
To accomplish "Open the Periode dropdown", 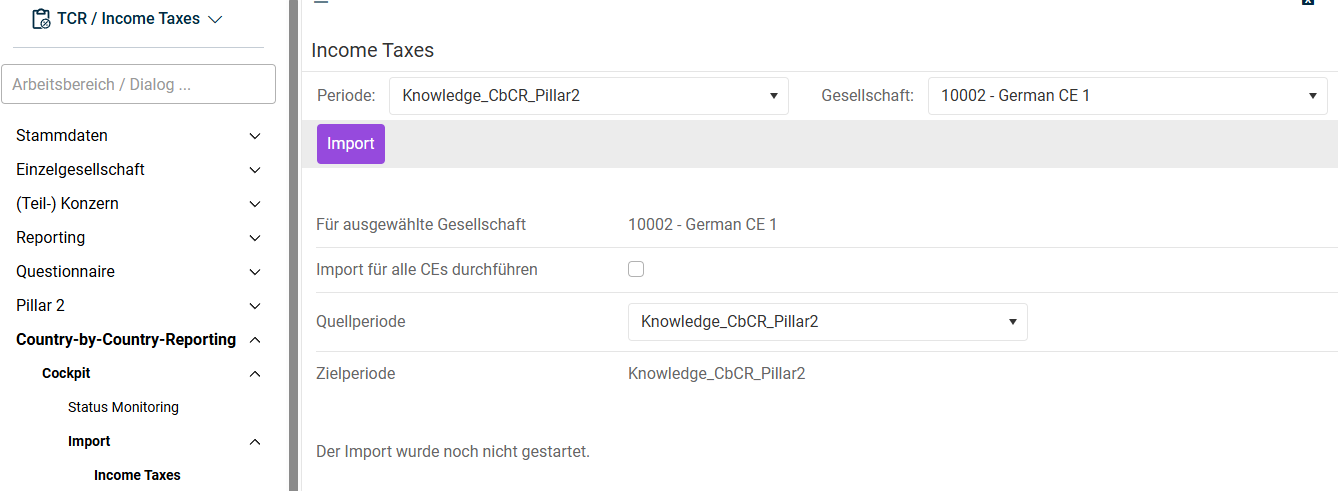I will click(588, 96).
